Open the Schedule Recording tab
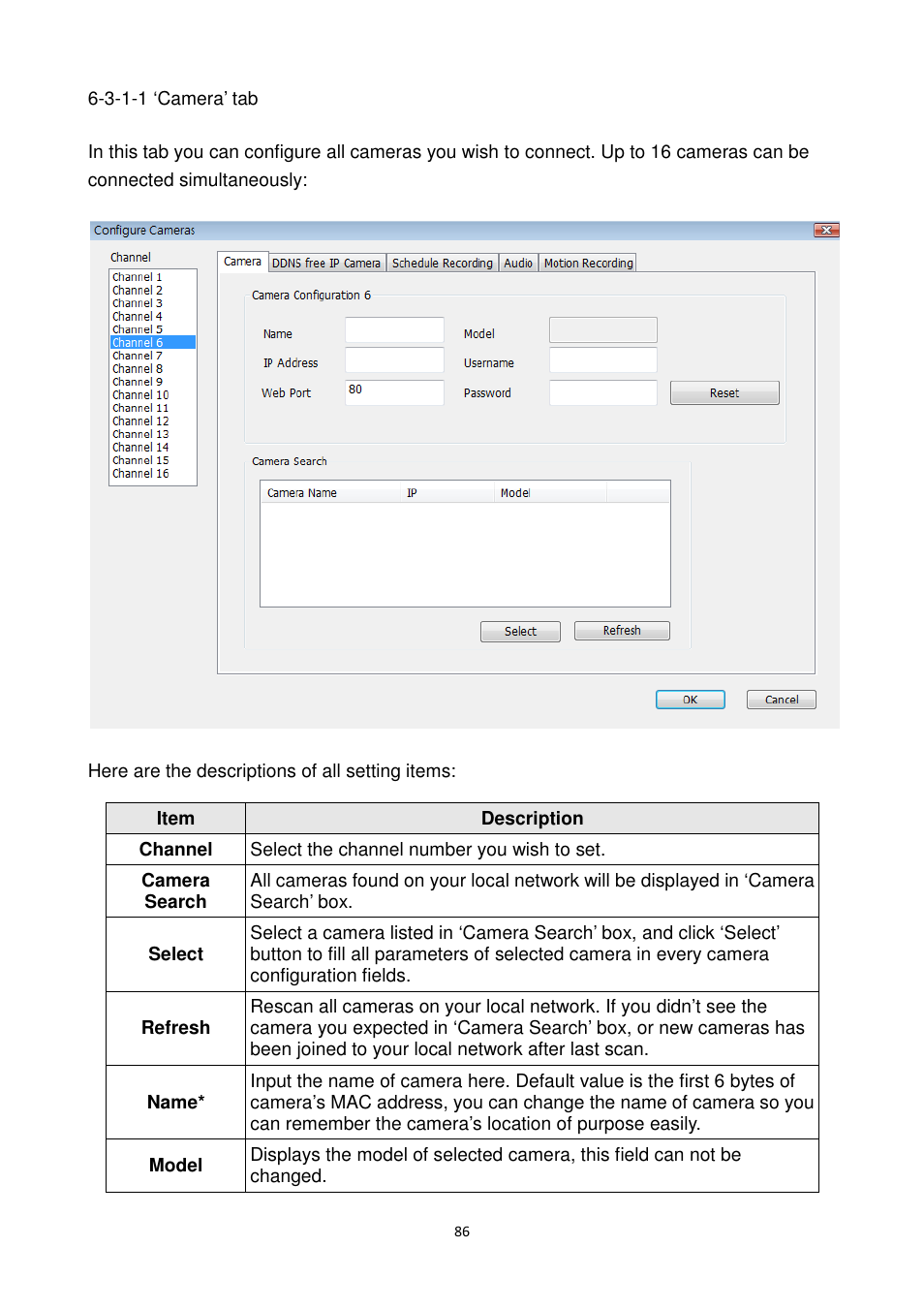Viewport: 924px width, 1309px height. (443, 263)
